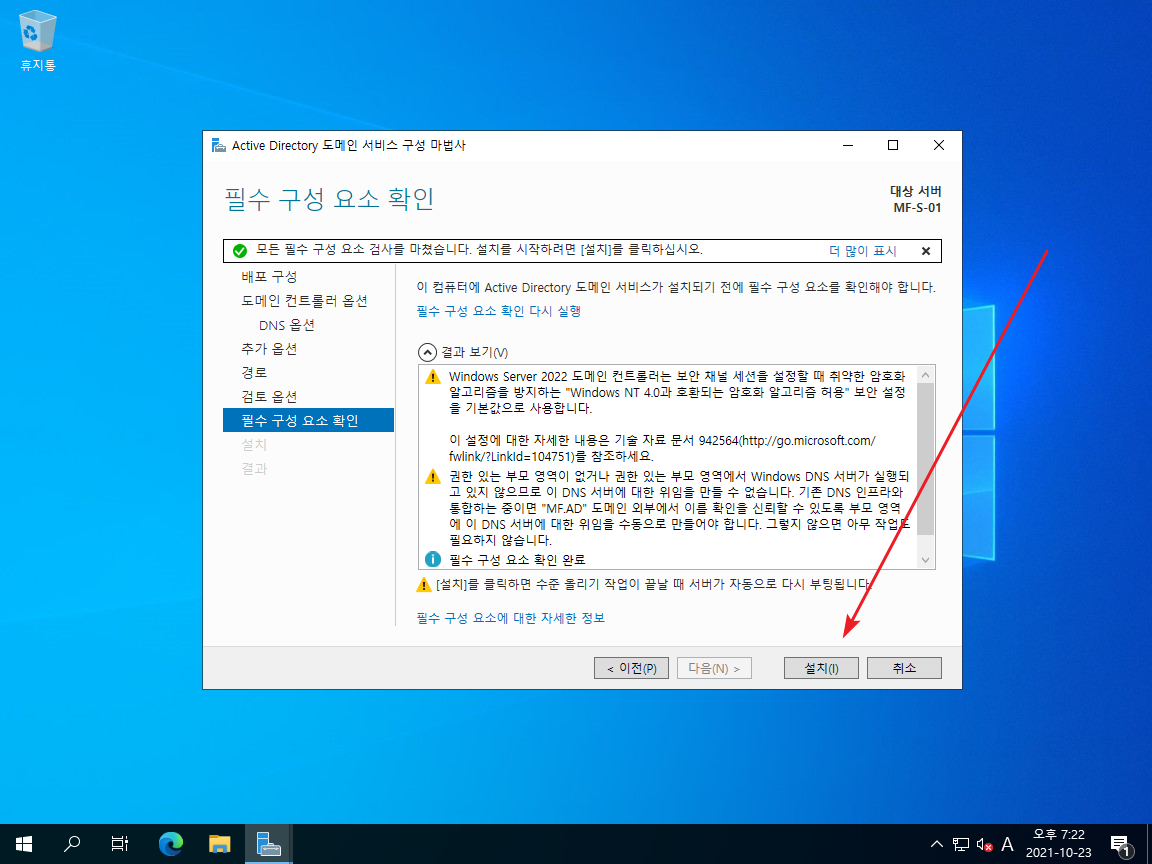Open taskbar search
1152x864 pixels.
click(x=72, y=844)
